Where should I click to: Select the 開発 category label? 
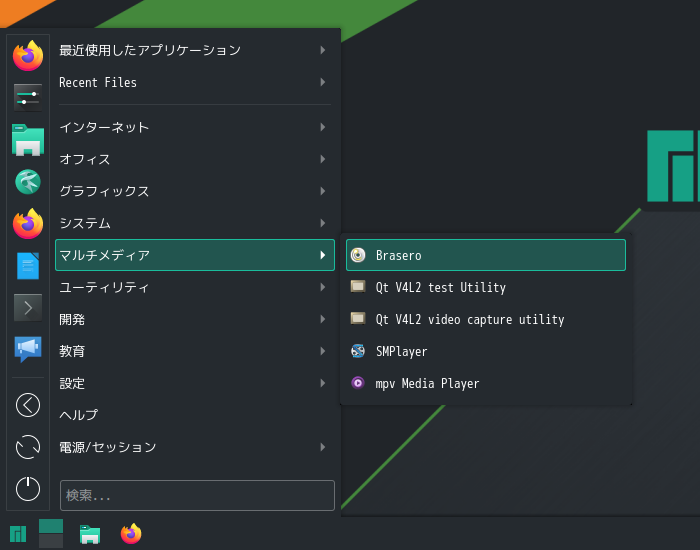click(72, 319)
